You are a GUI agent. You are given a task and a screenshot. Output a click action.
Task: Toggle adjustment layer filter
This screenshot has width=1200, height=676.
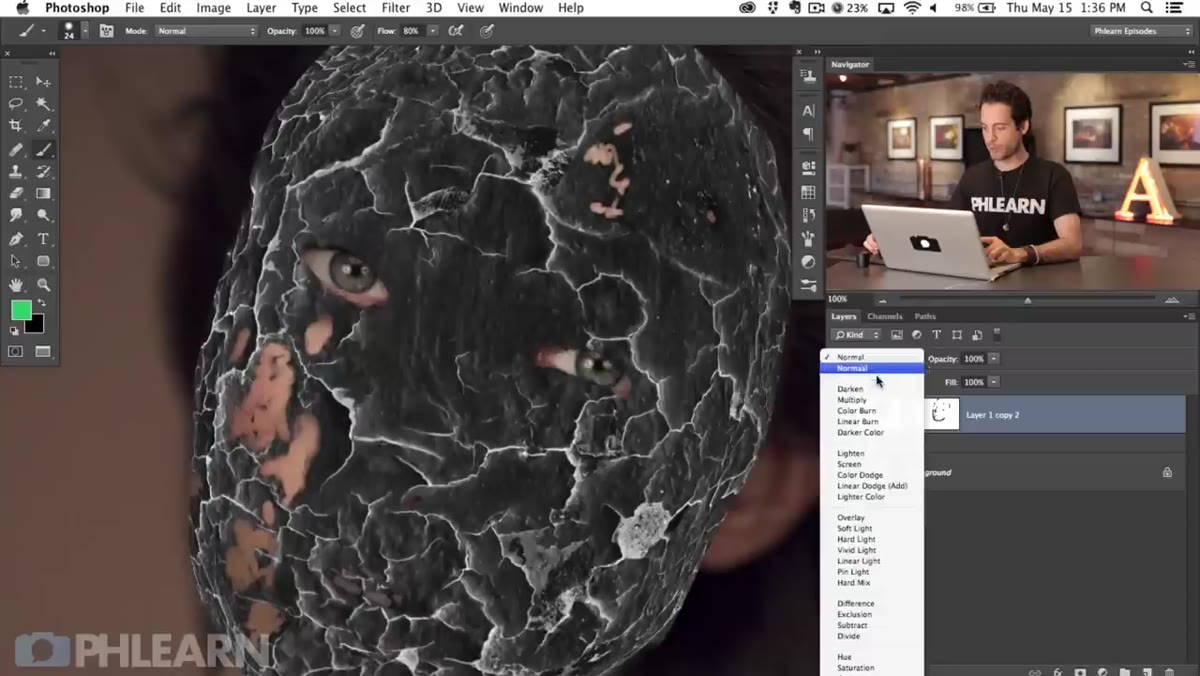[x=917, y=335]
